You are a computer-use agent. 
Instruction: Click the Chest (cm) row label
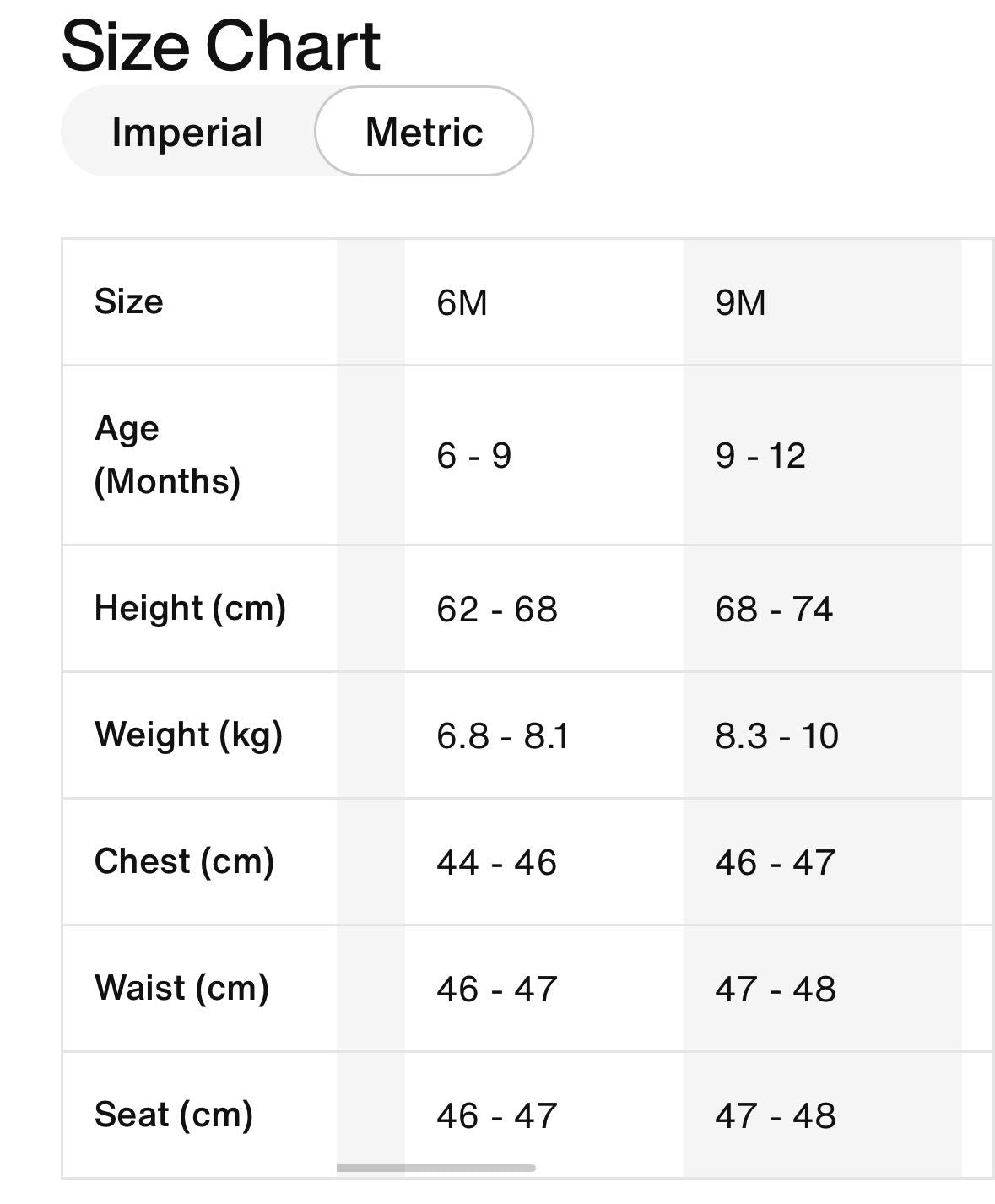point(182,860)
